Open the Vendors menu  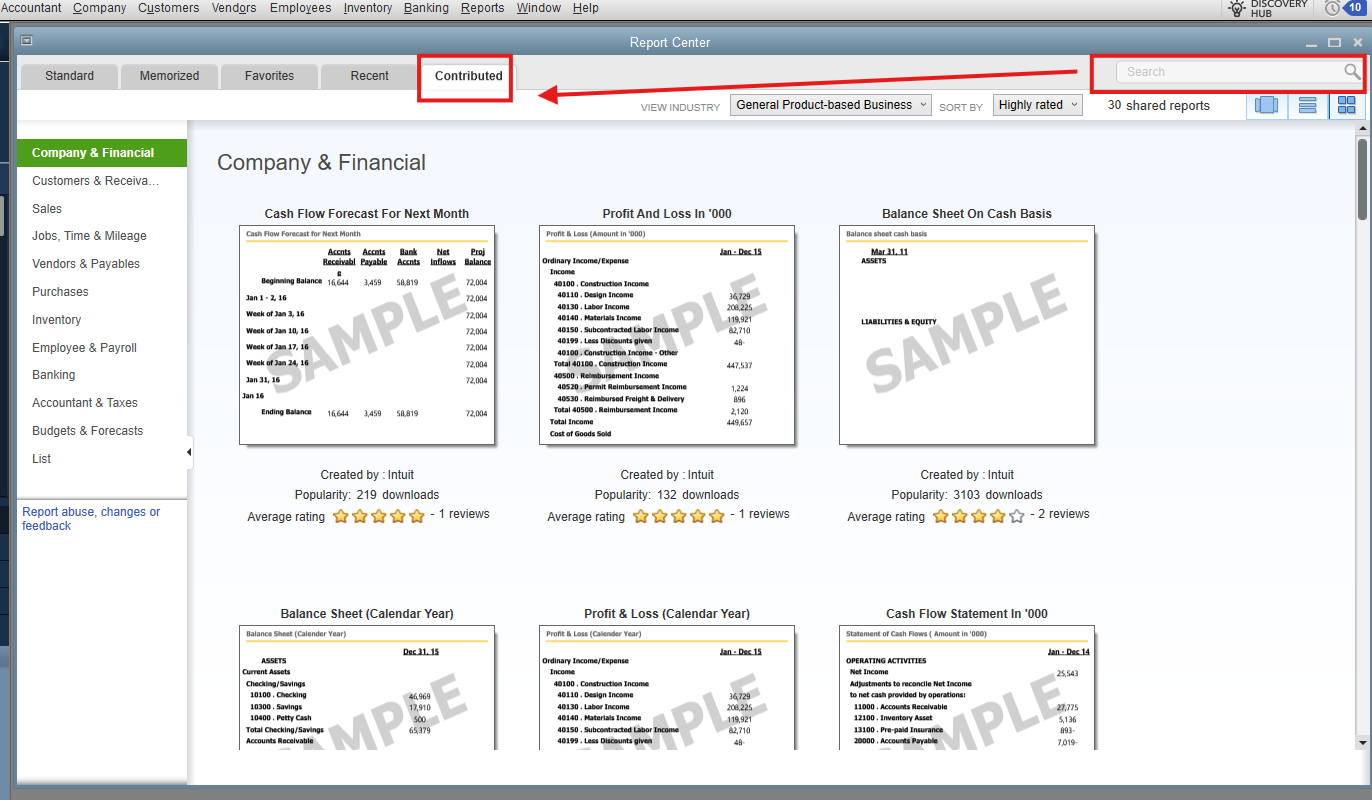tap(234, 8)
